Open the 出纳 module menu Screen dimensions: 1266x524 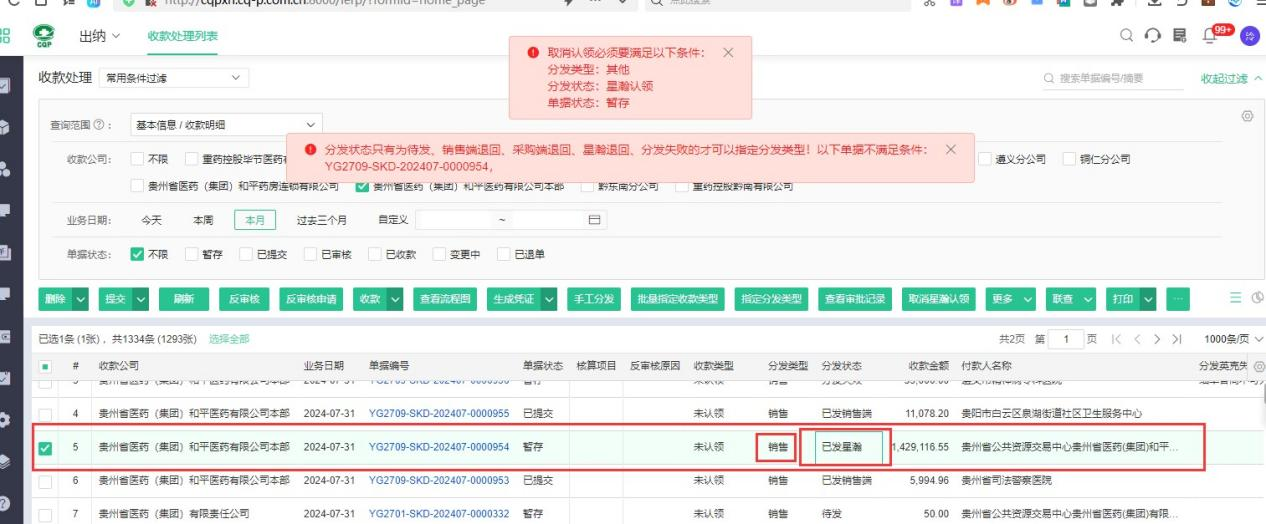point(99,36)
